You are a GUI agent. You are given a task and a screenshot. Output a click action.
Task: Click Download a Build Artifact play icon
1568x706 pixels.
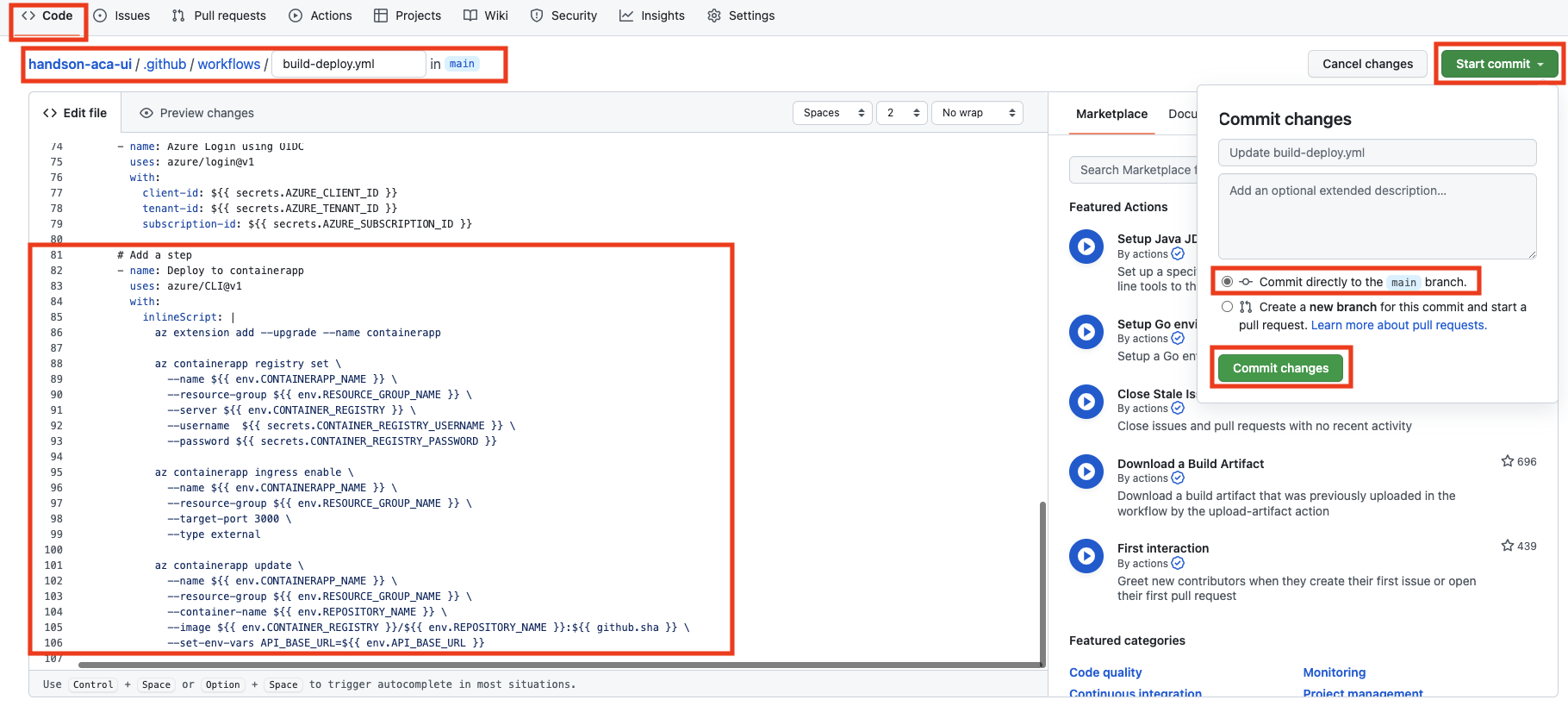[x=1086, y=472]
